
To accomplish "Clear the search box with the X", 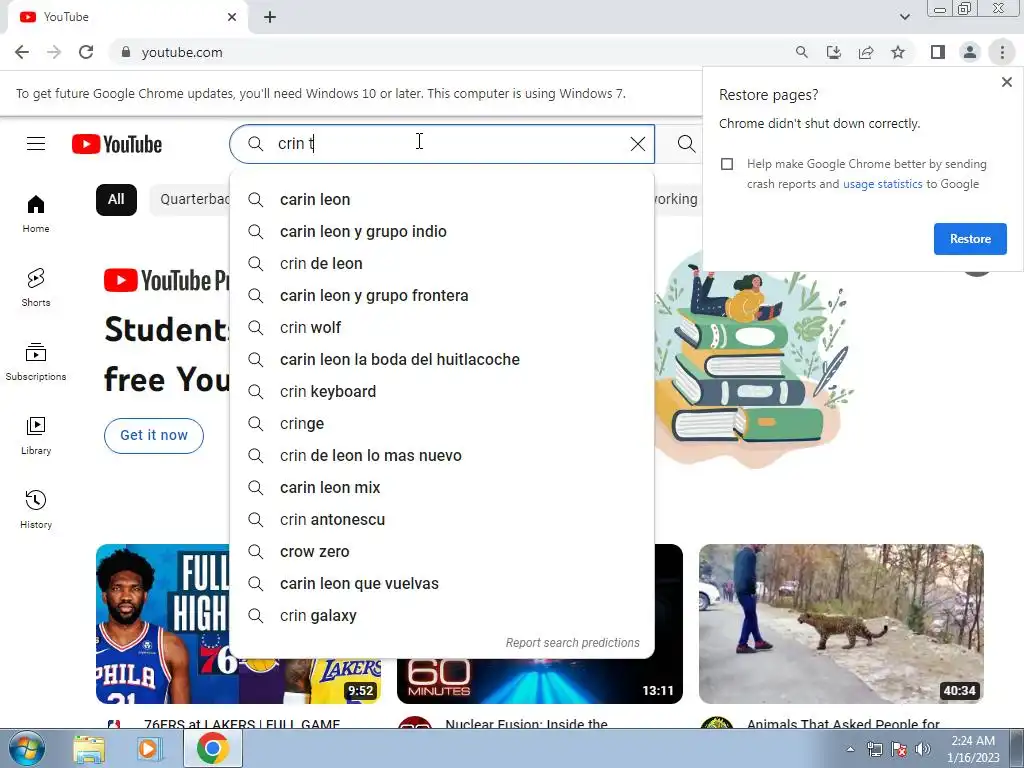I will 637,144.
